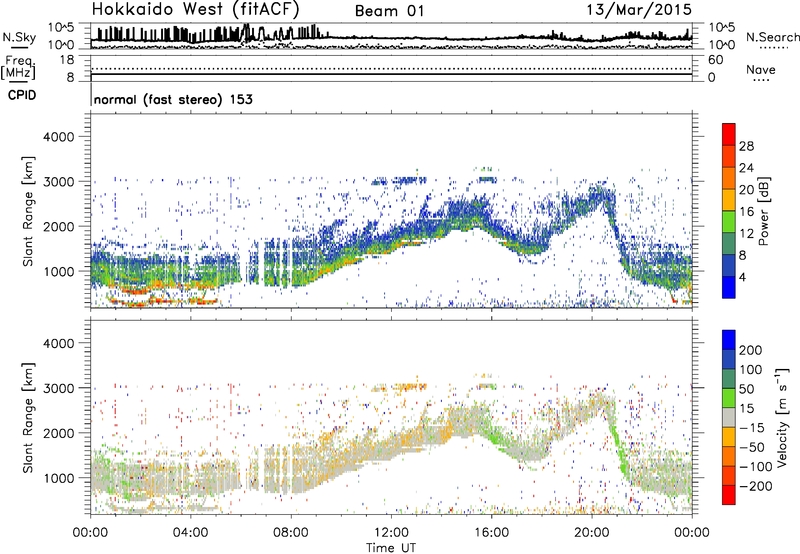Click the 'Beam 01' label
This screenshot has height=554, width=800.
pyautogui.click(x=389, y=11)
